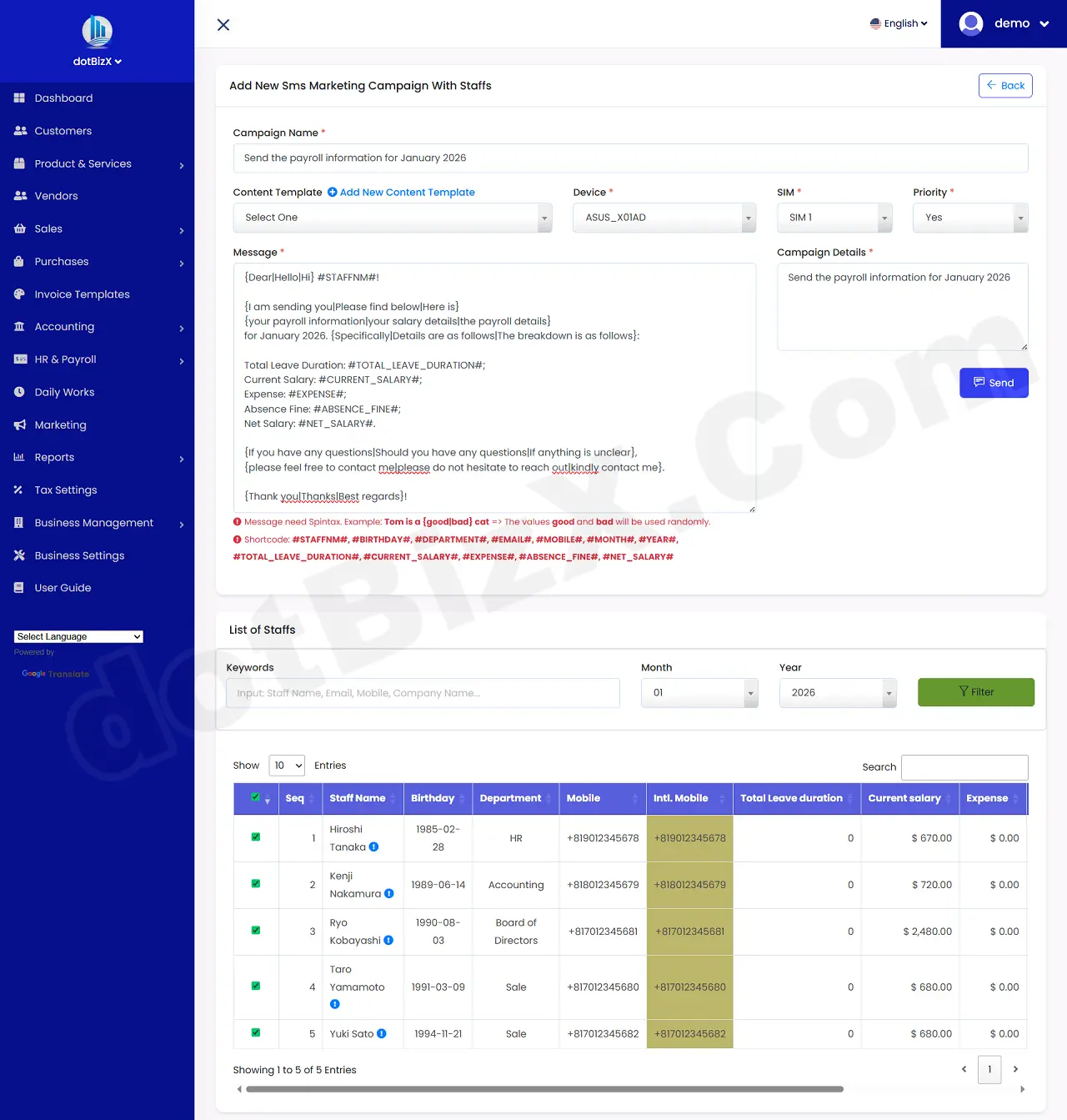Uncheck the select-all checkbox in table header

(x=255, y=797)
